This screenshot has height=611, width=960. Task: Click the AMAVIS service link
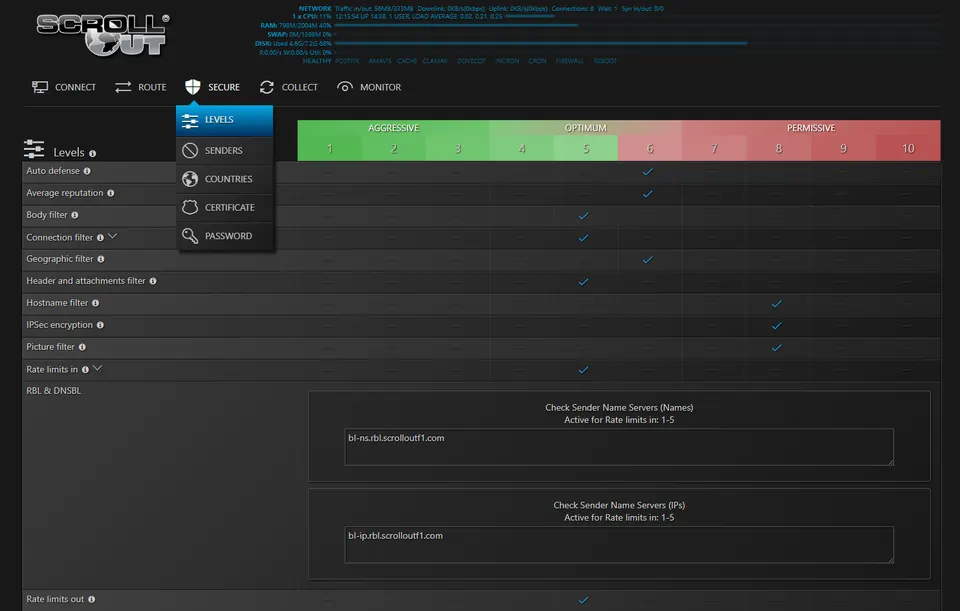click(x=380, y=61)
